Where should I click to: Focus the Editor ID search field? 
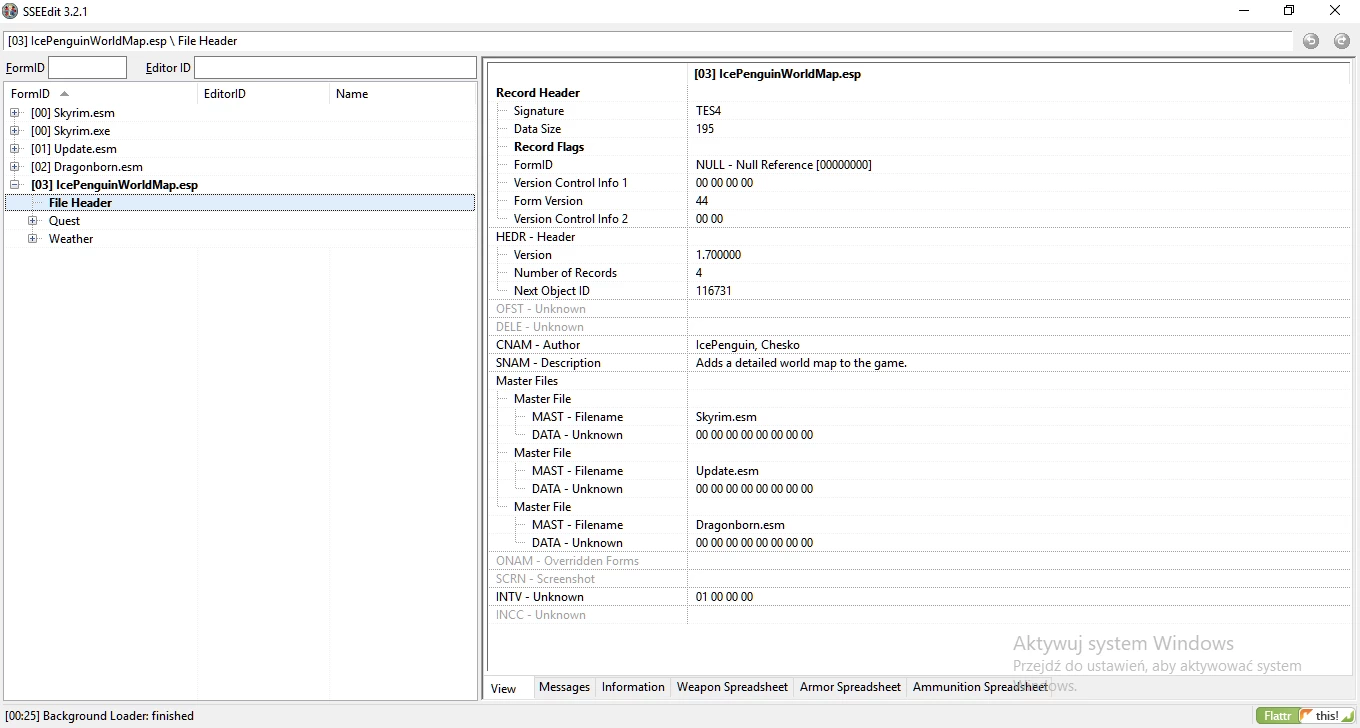click(335, 68)
